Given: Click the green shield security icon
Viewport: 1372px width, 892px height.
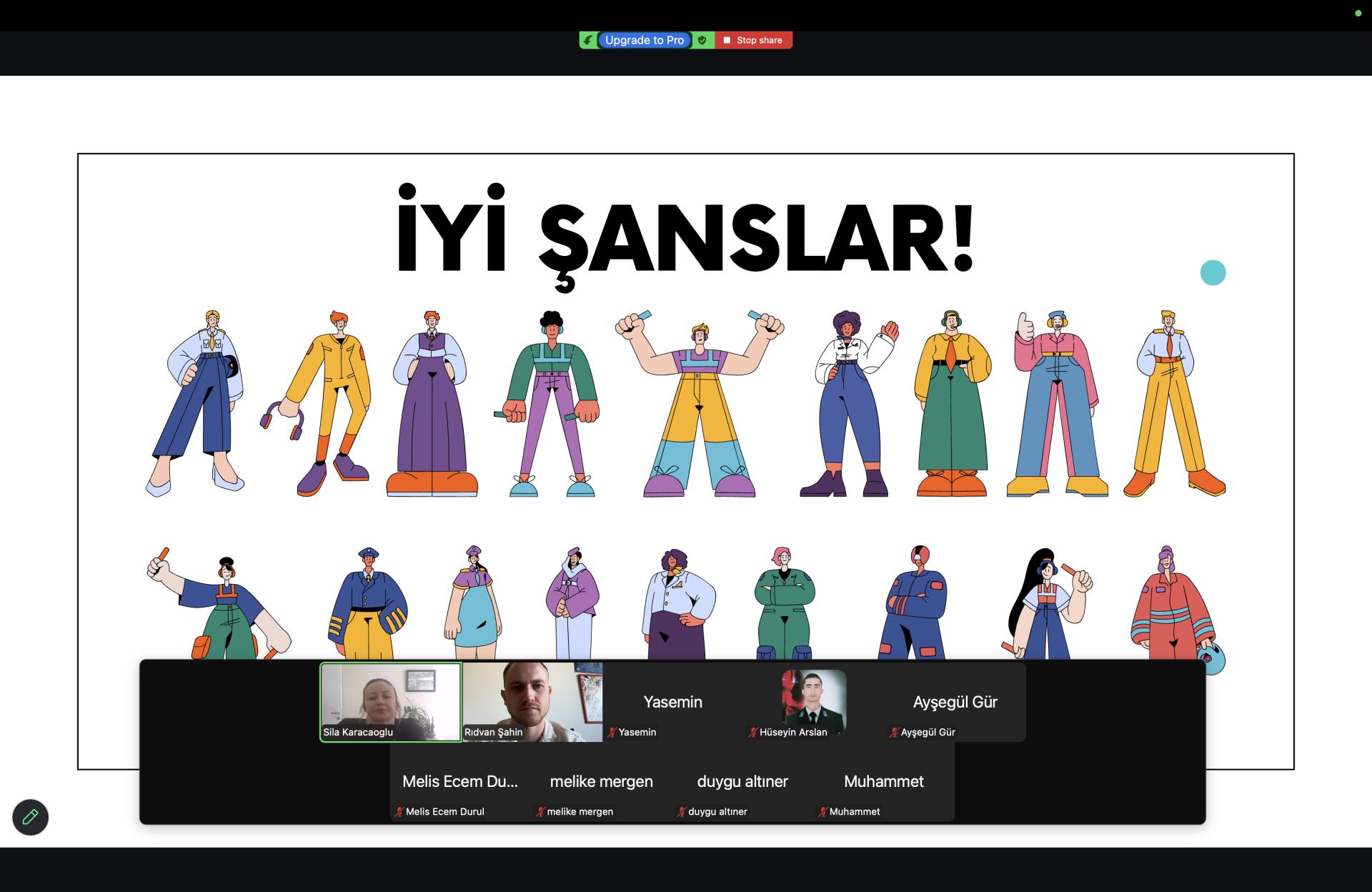Looking at the screenshot, I should pos(702,40).
